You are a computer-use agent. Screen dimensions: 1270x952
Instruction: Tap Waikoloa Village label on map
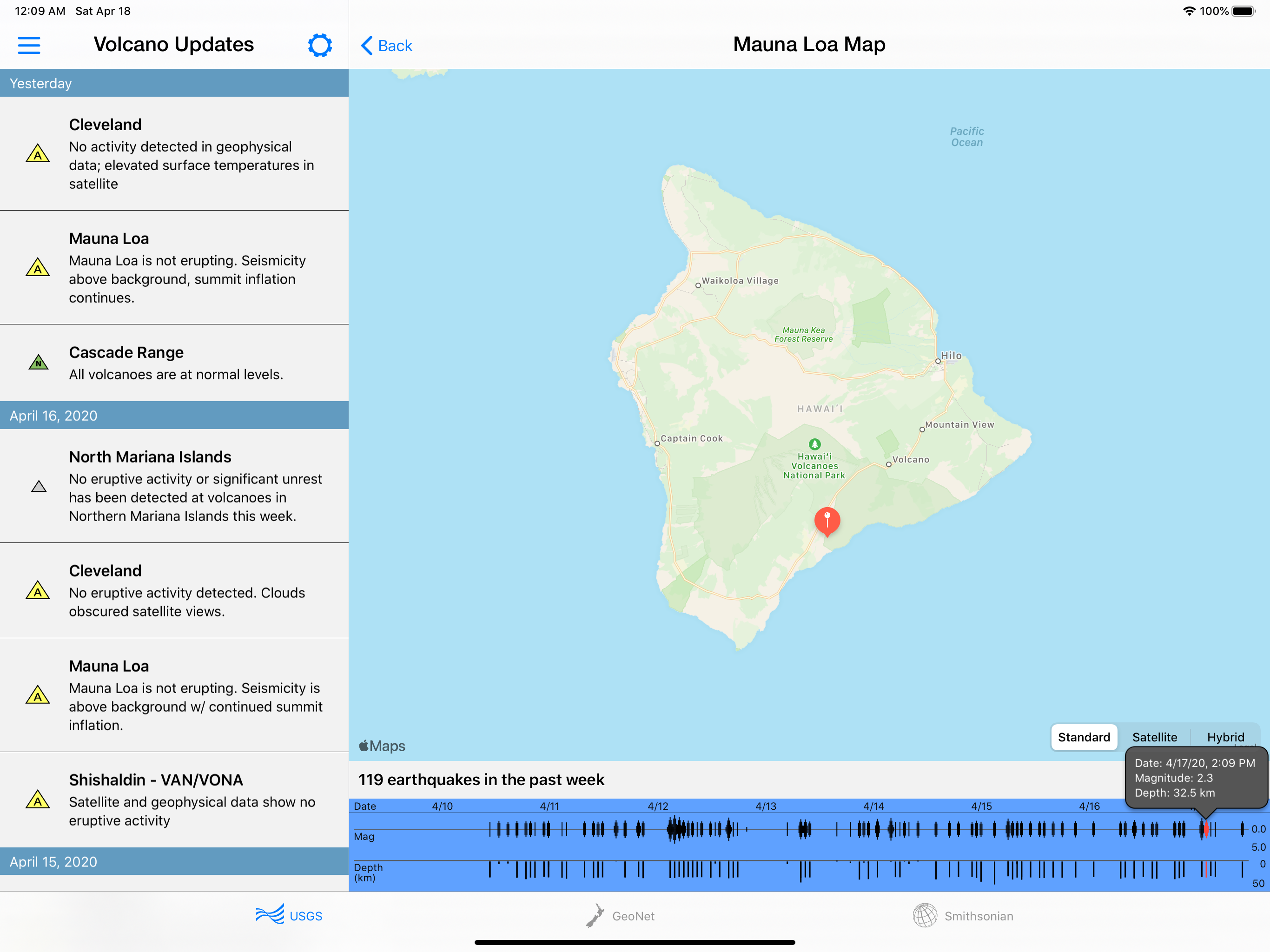740,281
